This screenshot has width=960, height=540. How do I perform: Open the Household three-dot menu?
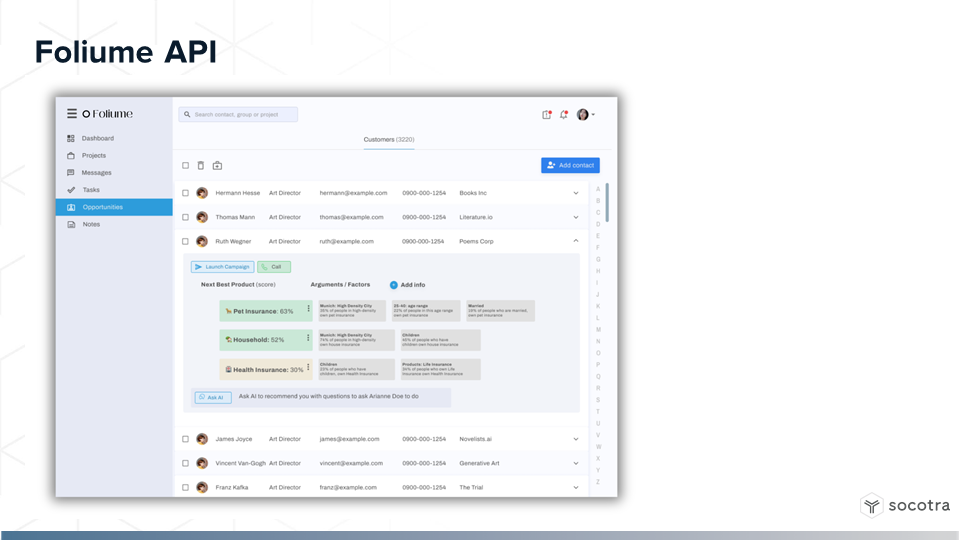pyautogui.click(x=308, y=338)
